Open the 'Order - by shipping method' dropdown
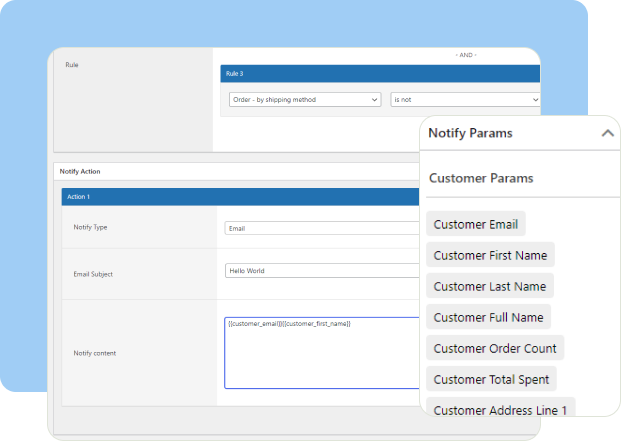 pos(303,100)
